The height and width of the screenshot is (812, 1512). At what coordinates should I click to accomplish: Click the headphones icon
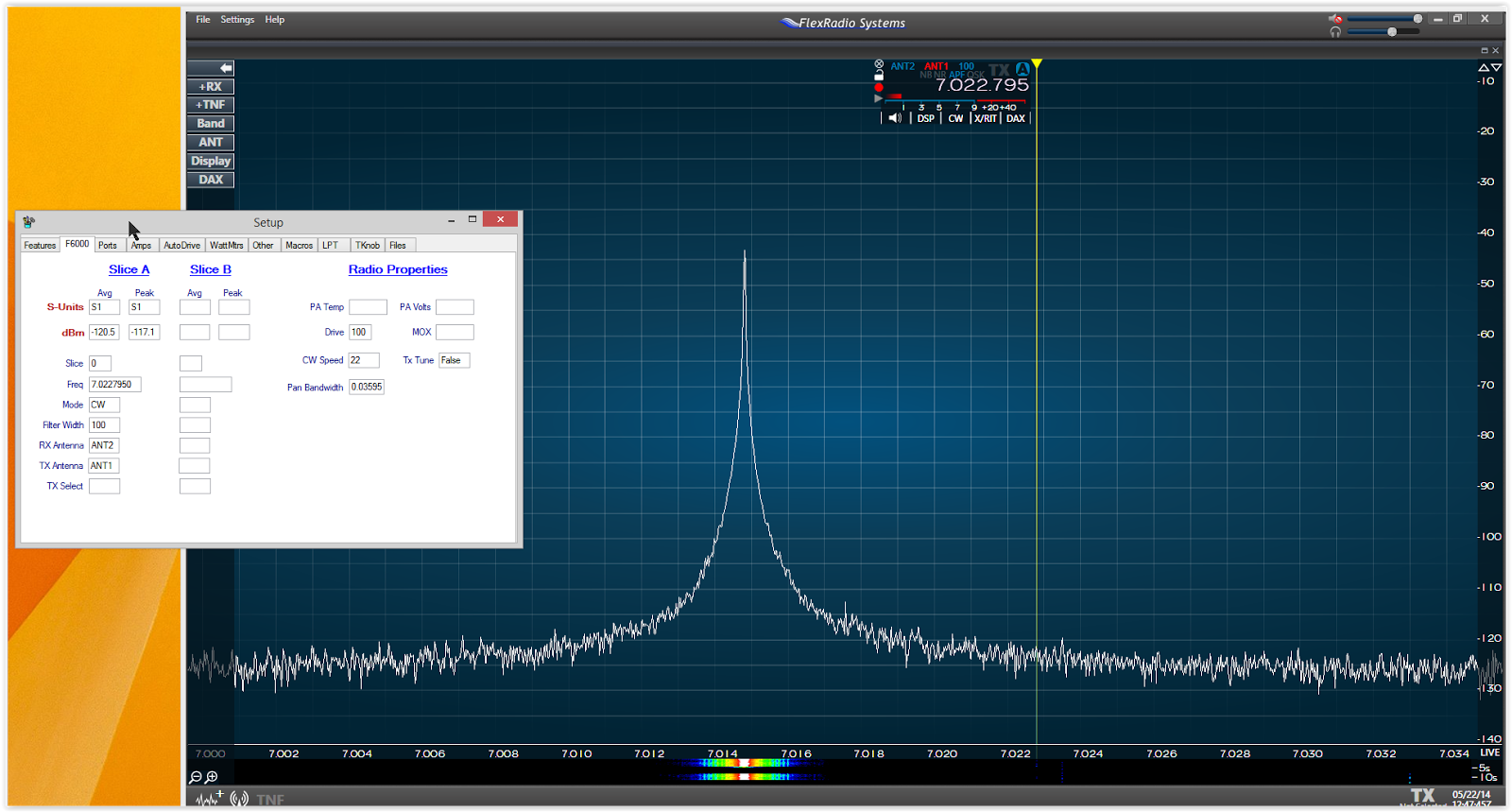[x=1335, y=32]
